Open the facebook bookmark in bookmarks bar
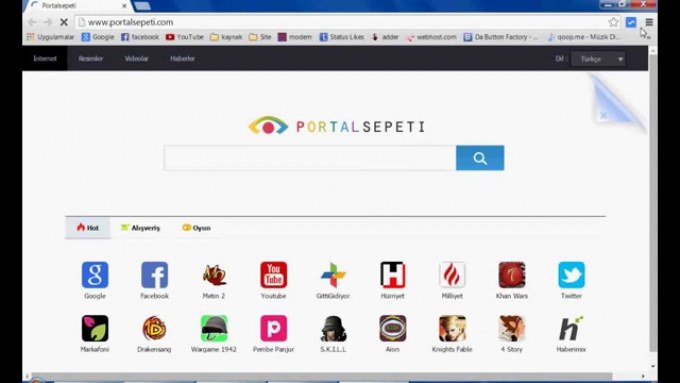Viewport: 680px width, 383px height. (x=140, y=37)
